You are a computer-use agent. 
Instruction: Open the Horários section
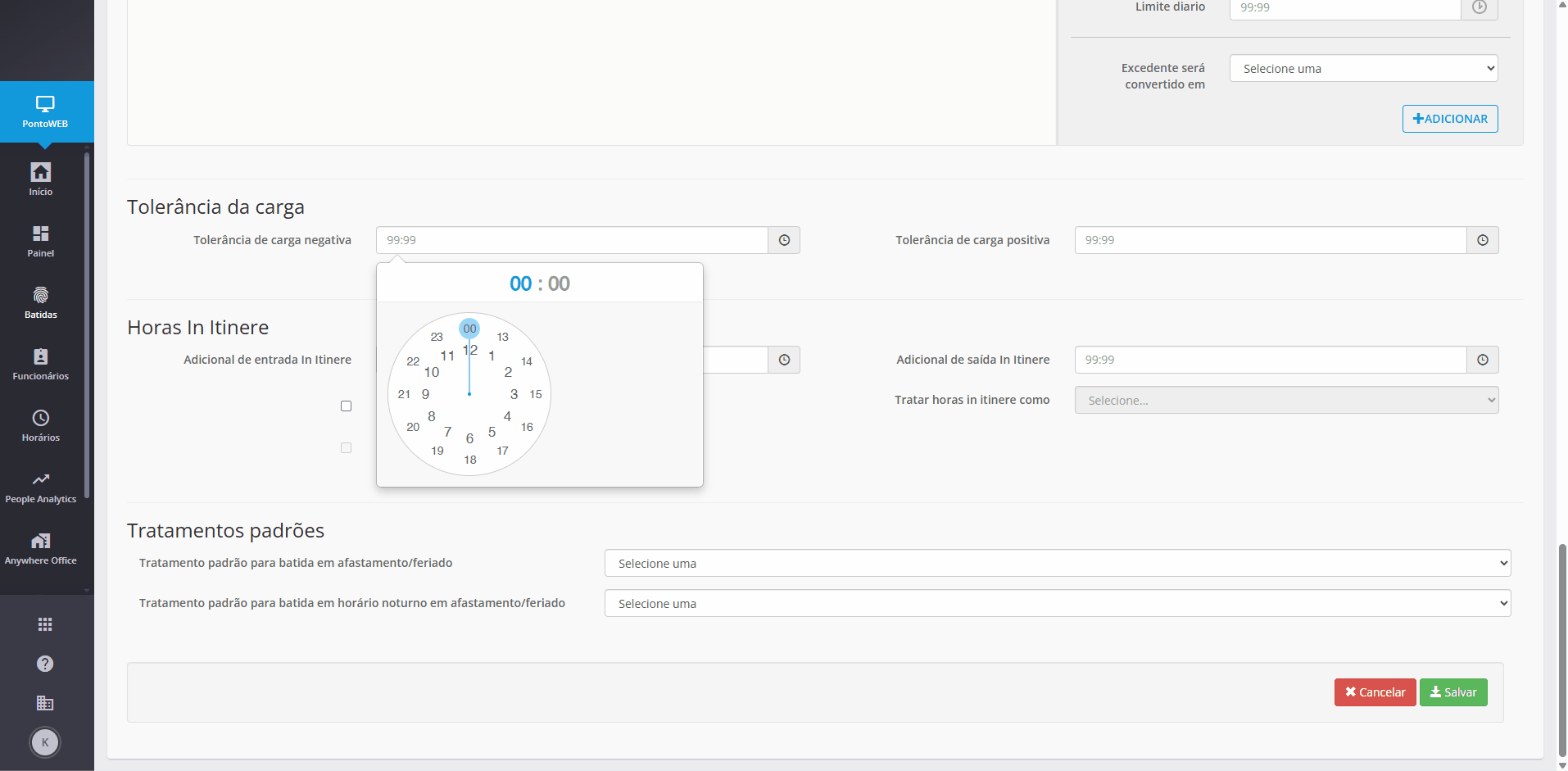(41, 425)
